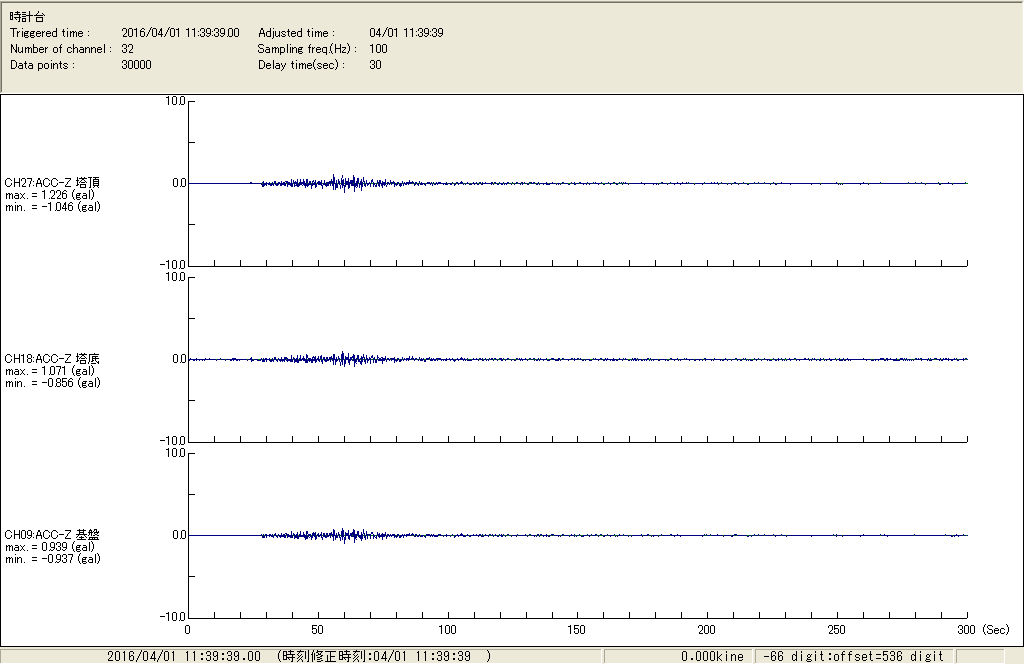Click the Sampling freq value 100

point(378,49)
